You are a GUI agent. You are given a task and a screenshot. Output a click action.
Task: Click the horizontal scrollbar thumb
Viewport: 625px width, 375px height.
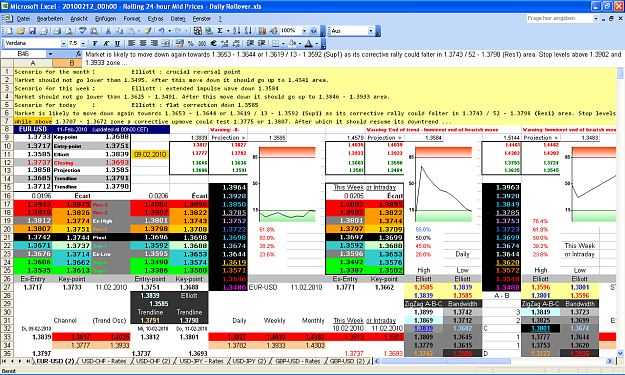446,361
